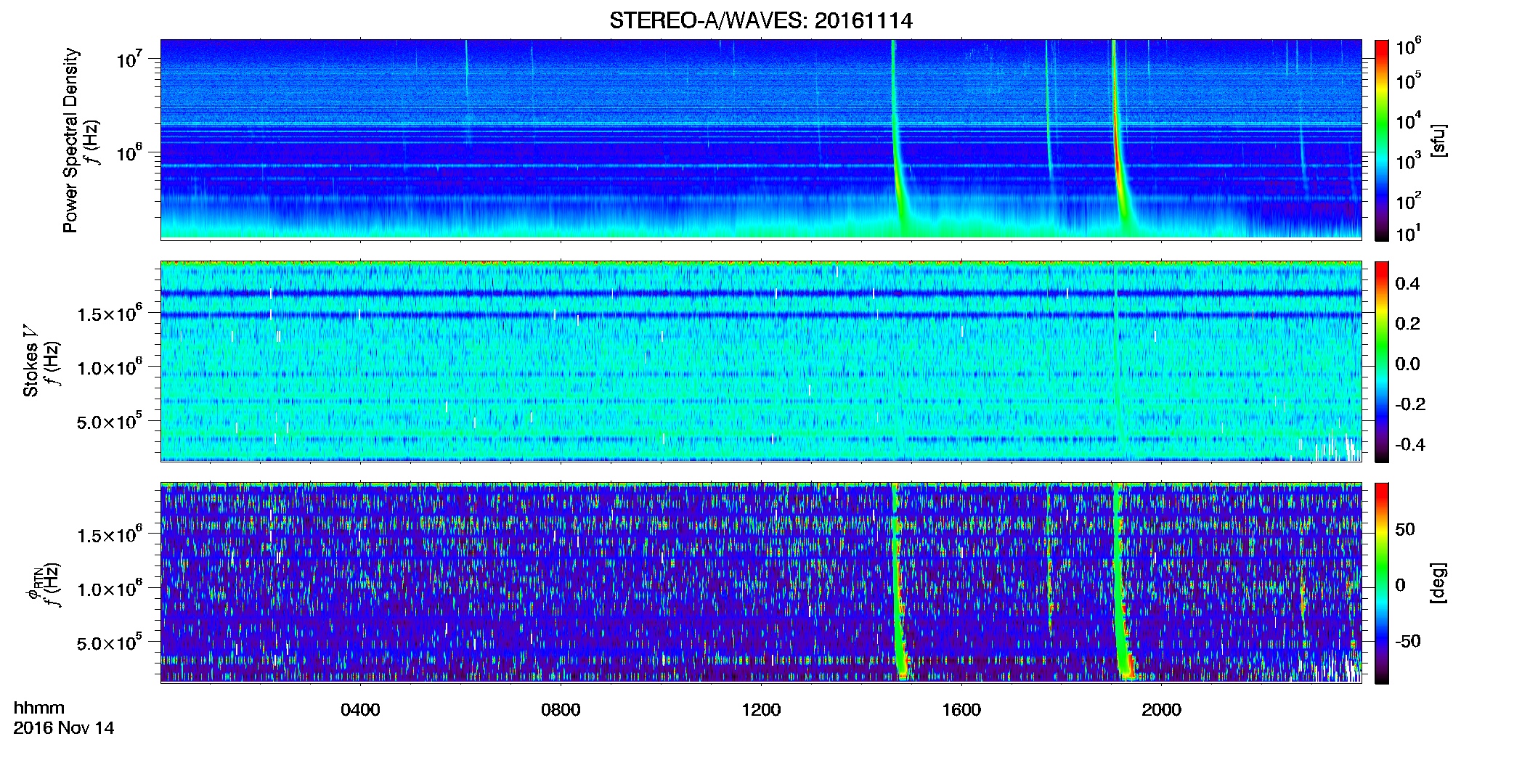Click the 0800 time axis label
Screen dimensions: 1522x784
coord(561,709)
